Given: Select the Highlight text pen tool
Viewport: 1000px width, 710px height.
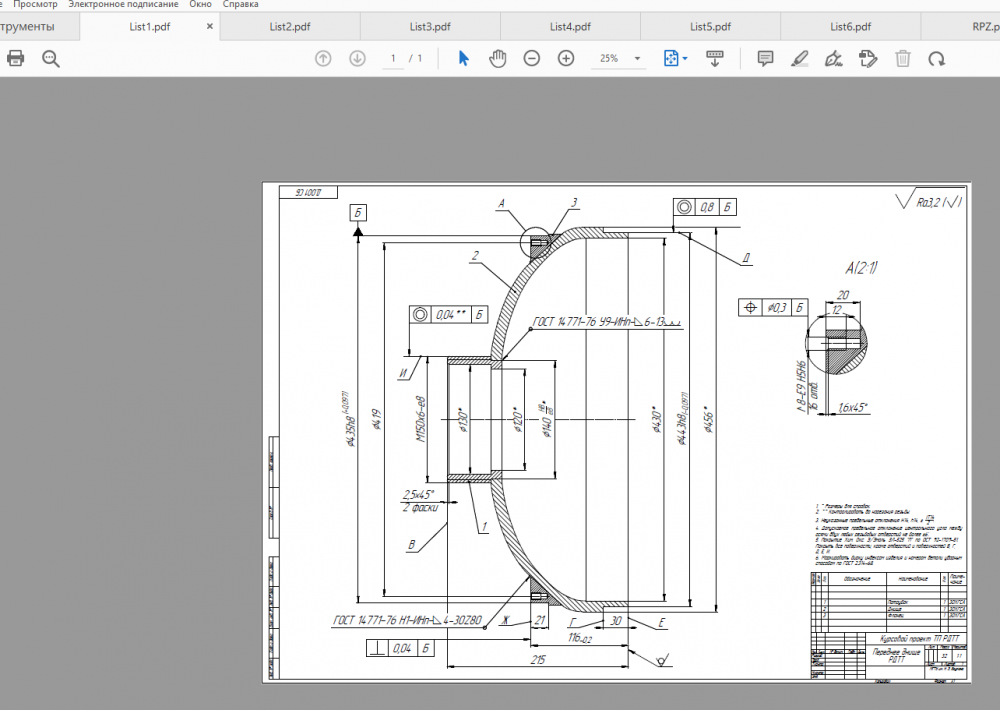Looking at the screenshot, I should point(800,59).
